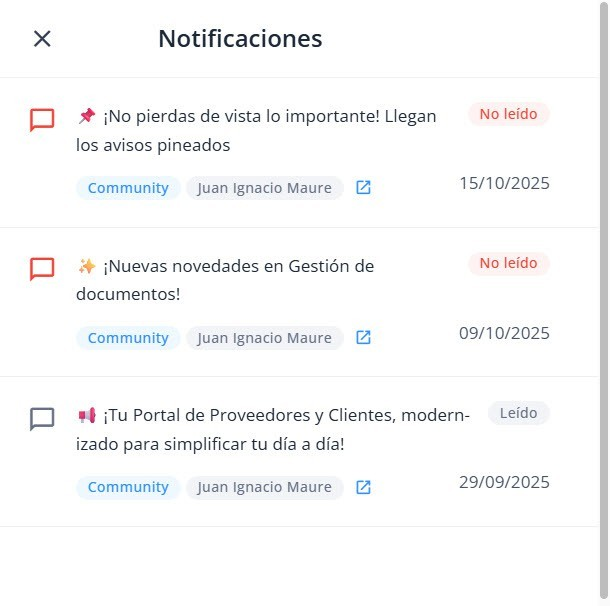Select Community tag under Gestión de documentos notification
The height and width of the screenshot is (606, 610).
[x=128, y=338]
